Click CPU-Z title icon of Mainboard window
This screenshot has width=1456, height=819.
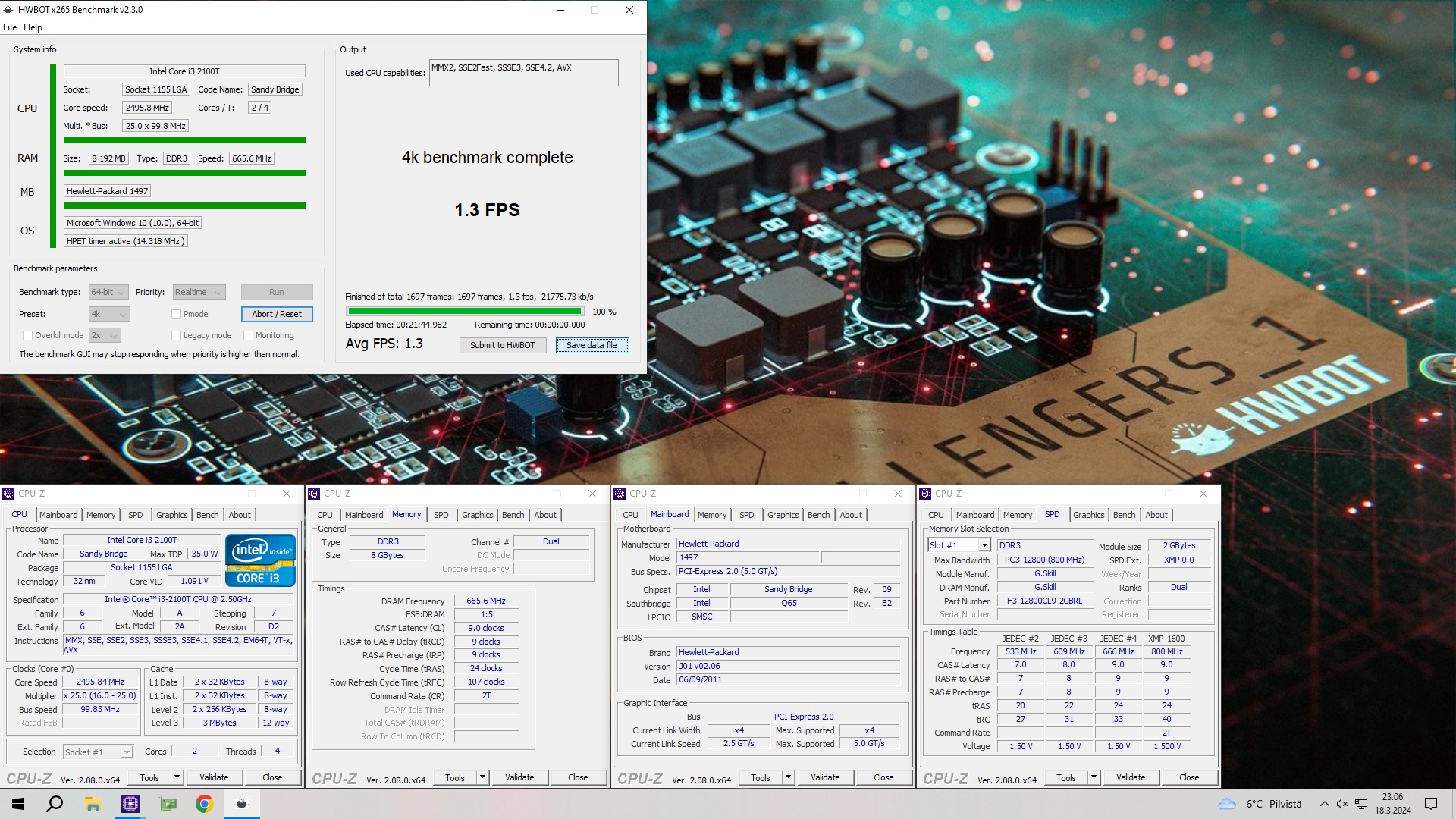(620, 494)
